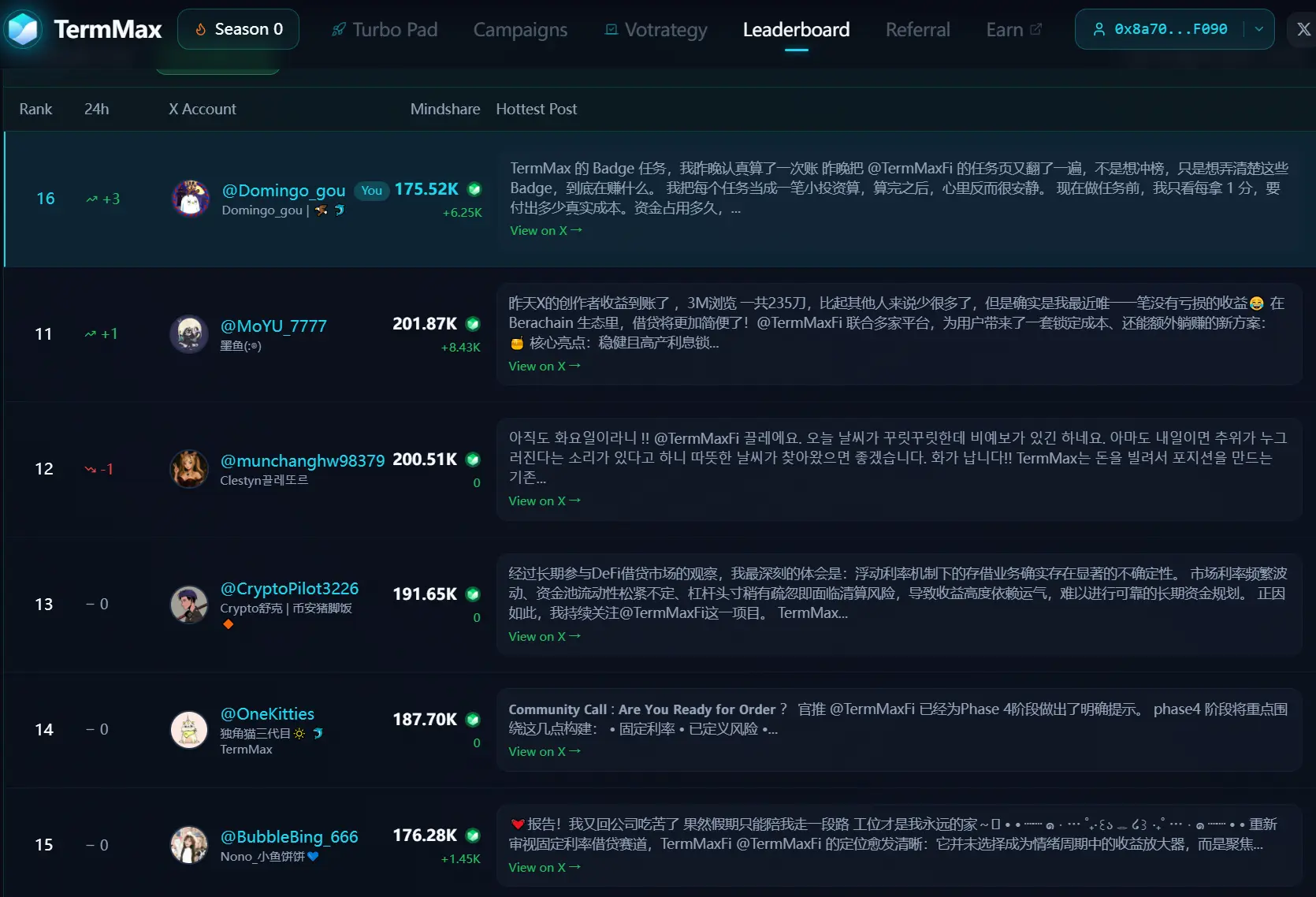1316x897 pixels.
Task: Click the X Account column header
Action: point(203,109)
